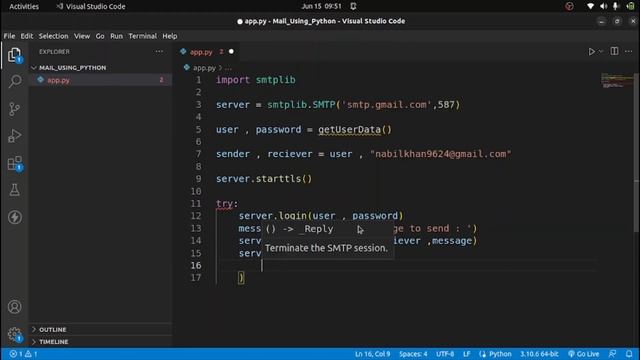The image size is (640, 360).
Task: Change the UTF-8 encoding
Action: [445, 354]
